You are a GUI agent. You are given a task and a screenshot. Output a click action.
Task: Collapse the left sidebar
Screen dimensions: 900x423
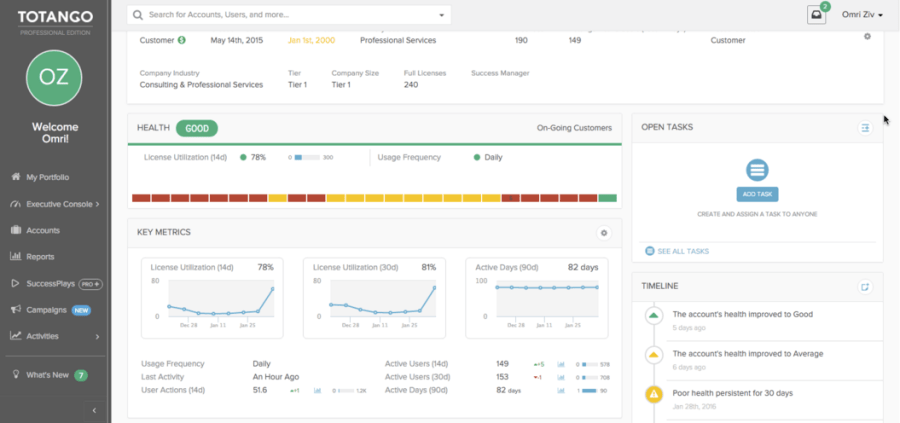point(94,410)
